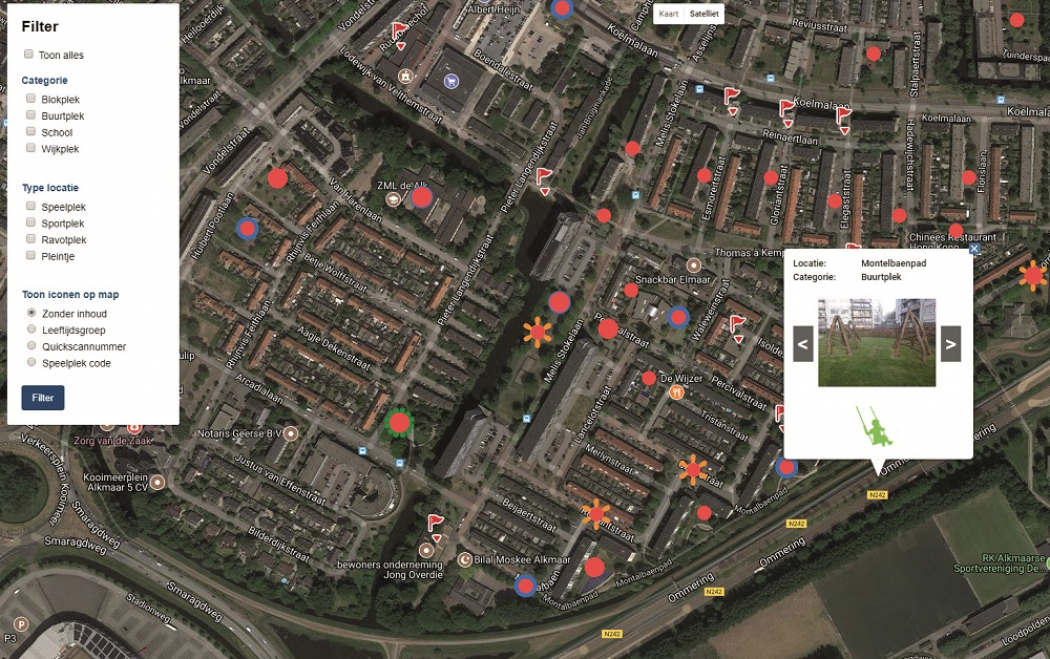Close the Montelbaenpad info popup

pyautogui.click(x=974, y=248)
